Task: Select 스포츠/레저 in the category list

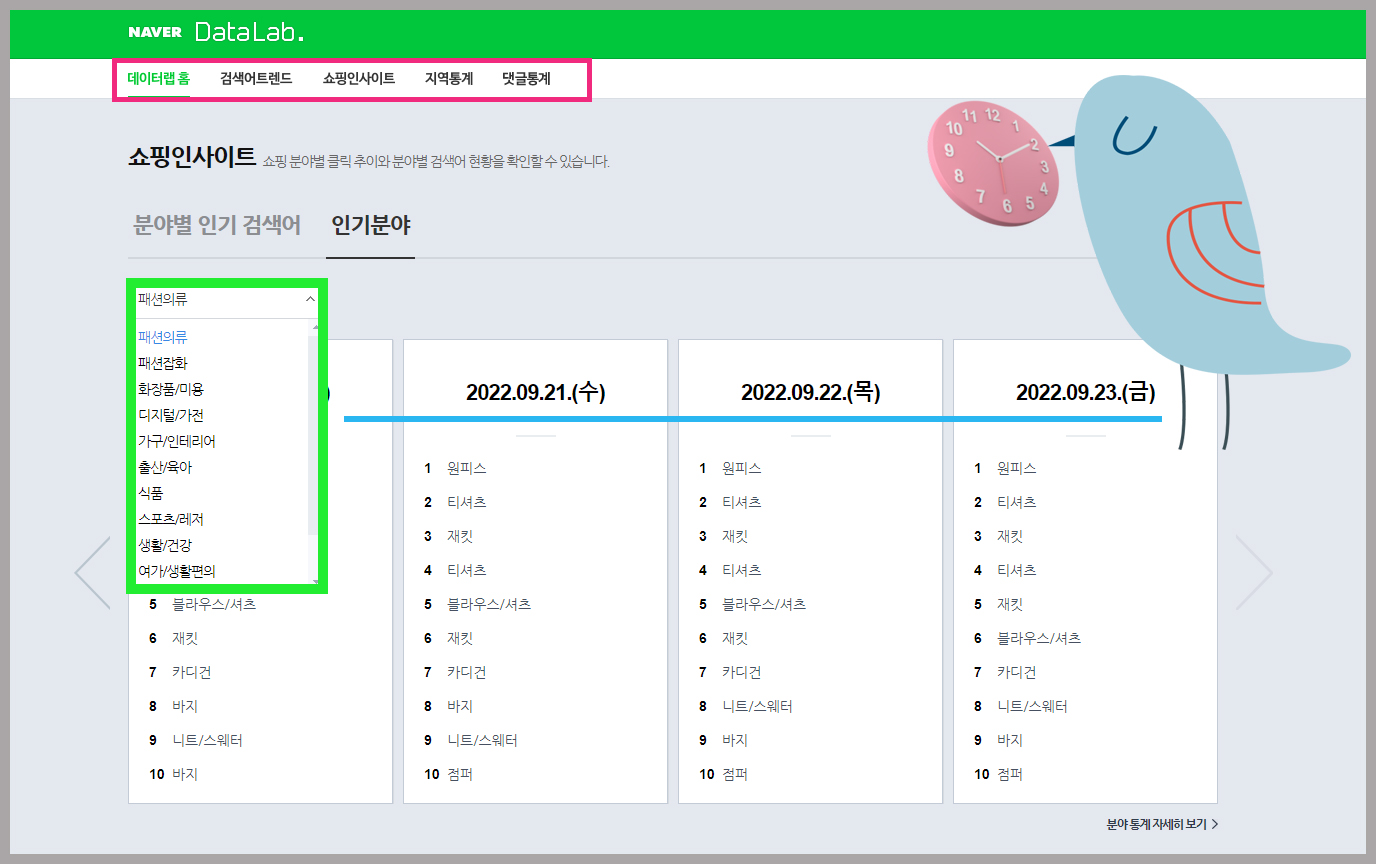Action: [x=171, y=519]
